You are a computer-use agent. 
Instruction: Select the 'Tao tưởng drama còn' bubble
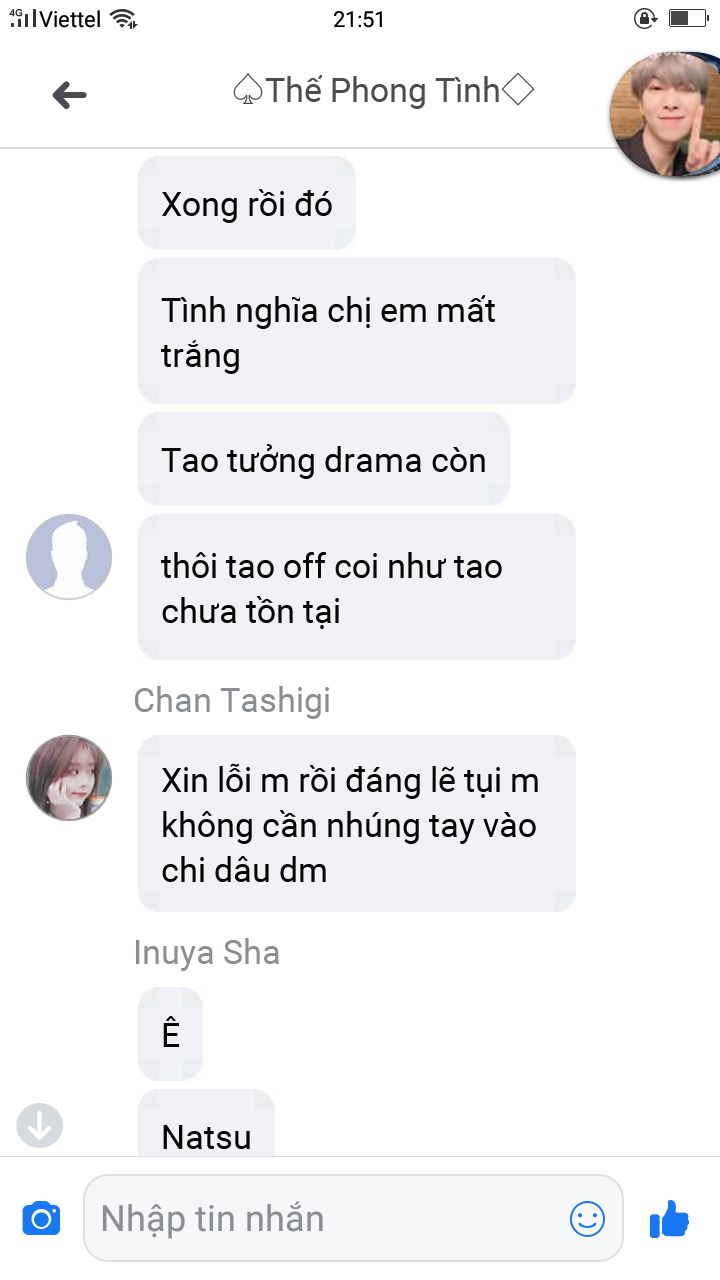click(x=324, y=459)
